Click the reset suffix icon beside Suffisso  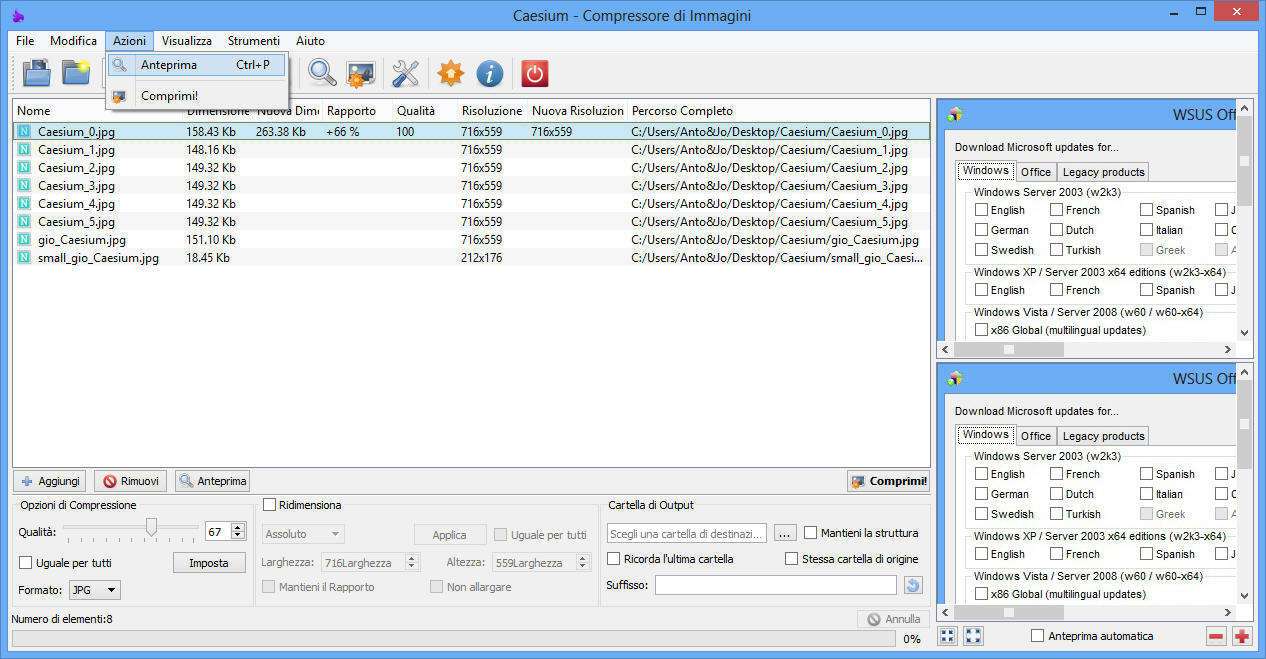(x=912, y=585)
